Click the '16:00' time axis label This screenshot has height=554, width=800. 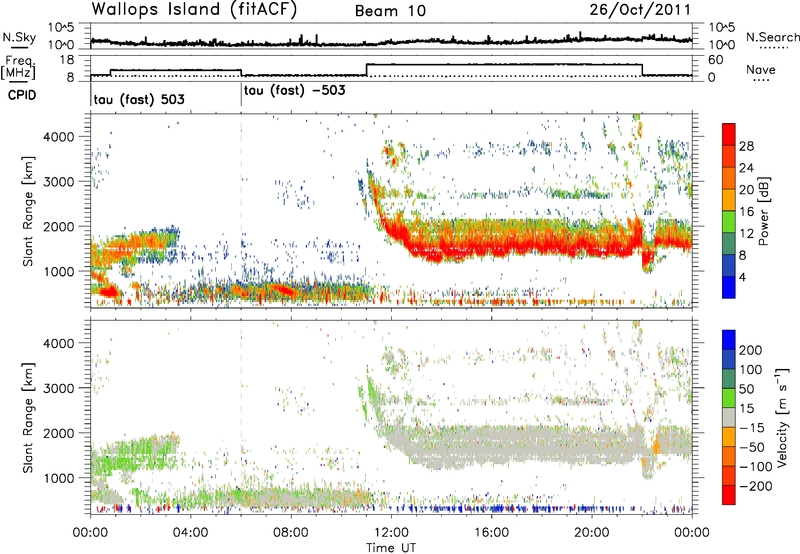pos(491,533)
